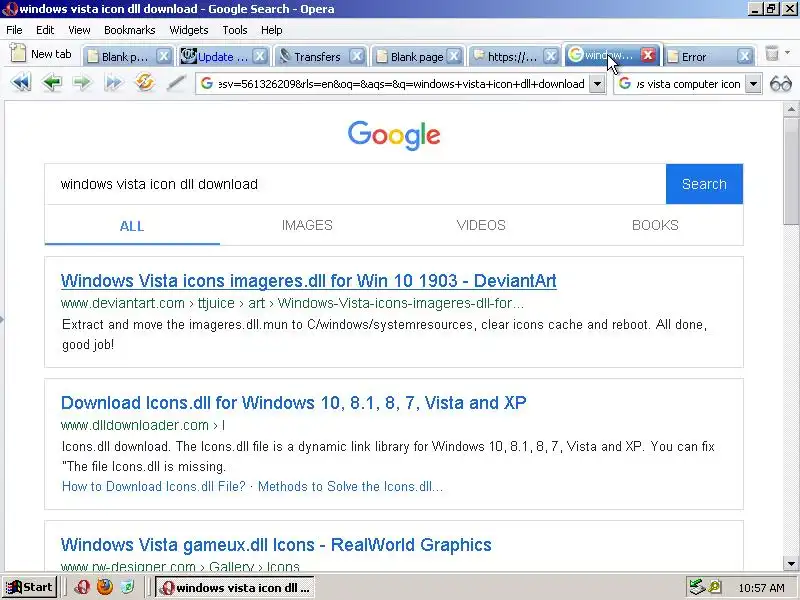Image resolution: width=800 pixels, height=600 pixels.
Task: Open the search engine field dropdown
Action: [754, 84]
